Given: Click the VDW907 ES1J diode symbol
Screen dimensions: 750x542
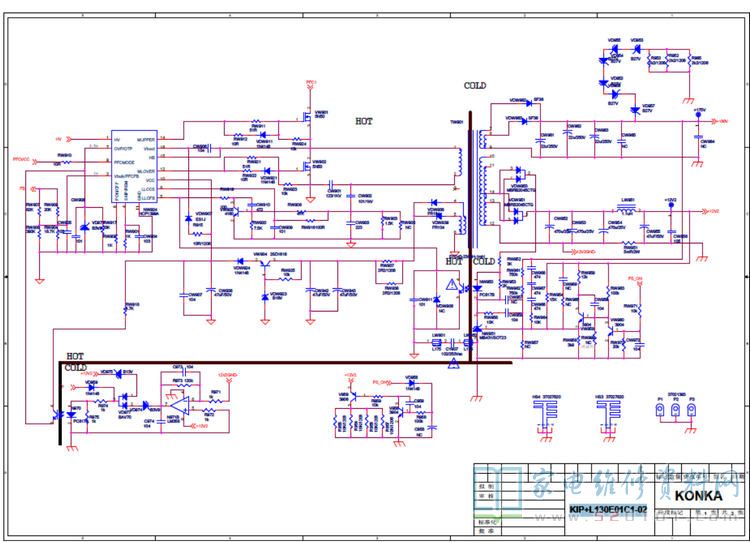Looking at the screenshot, I should coord(188,218).
